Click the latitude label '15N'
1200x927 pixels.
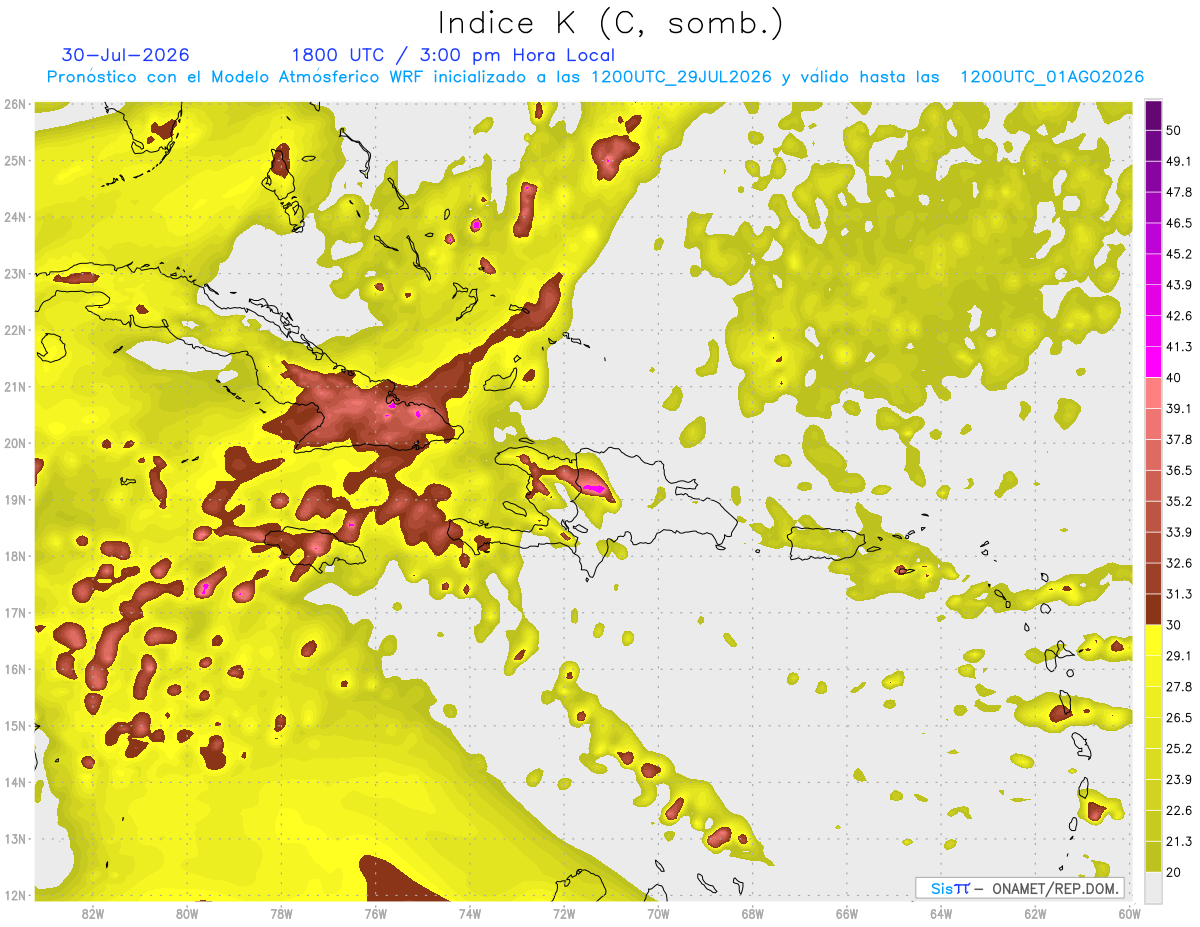(x=14, y=725)
